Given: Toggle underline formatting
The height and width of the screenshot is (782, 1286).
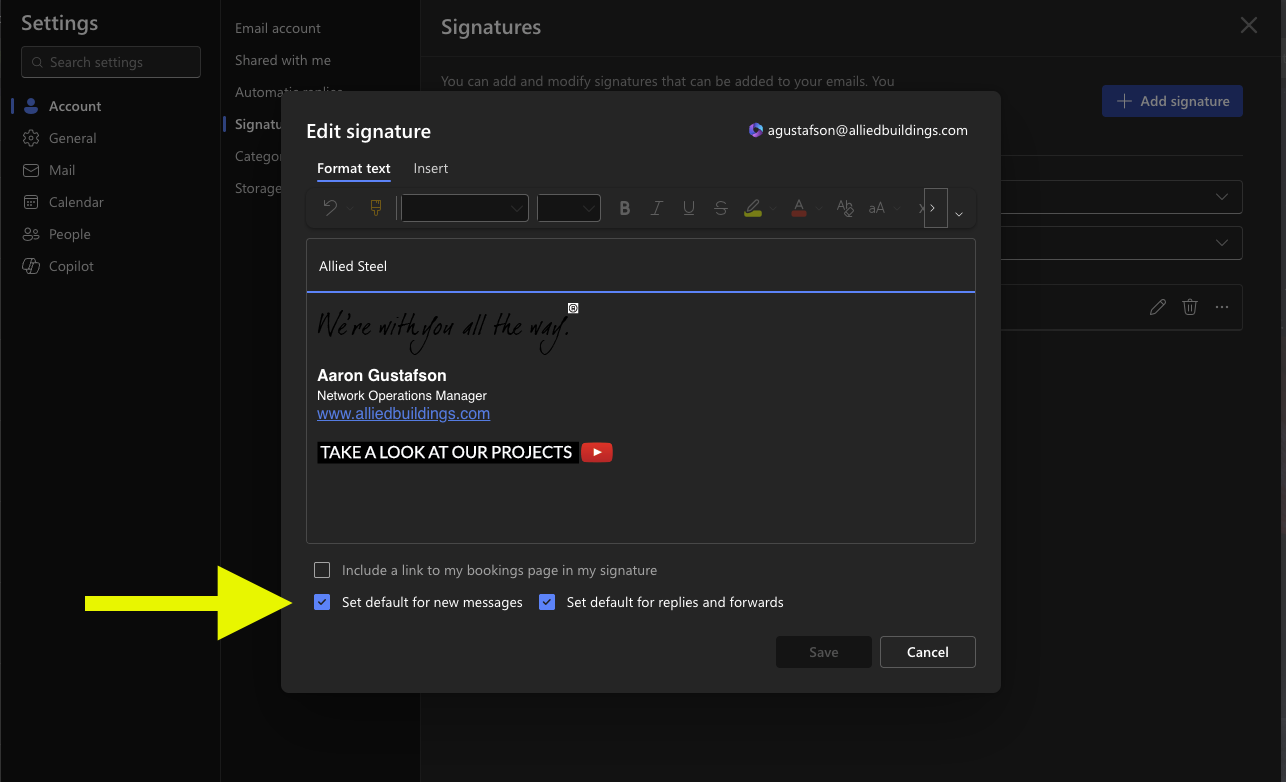Looking at the screenshot, I should [689, 208].
